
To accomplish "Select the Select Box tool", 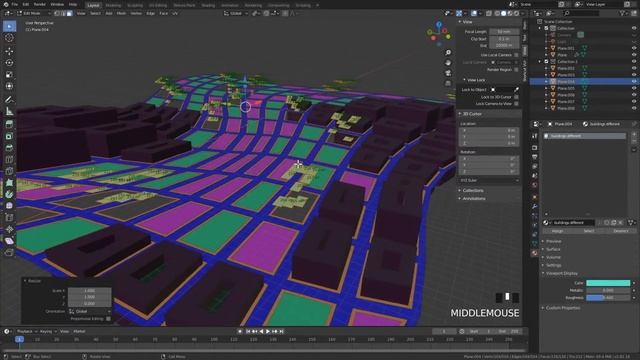I will (9, 27).
